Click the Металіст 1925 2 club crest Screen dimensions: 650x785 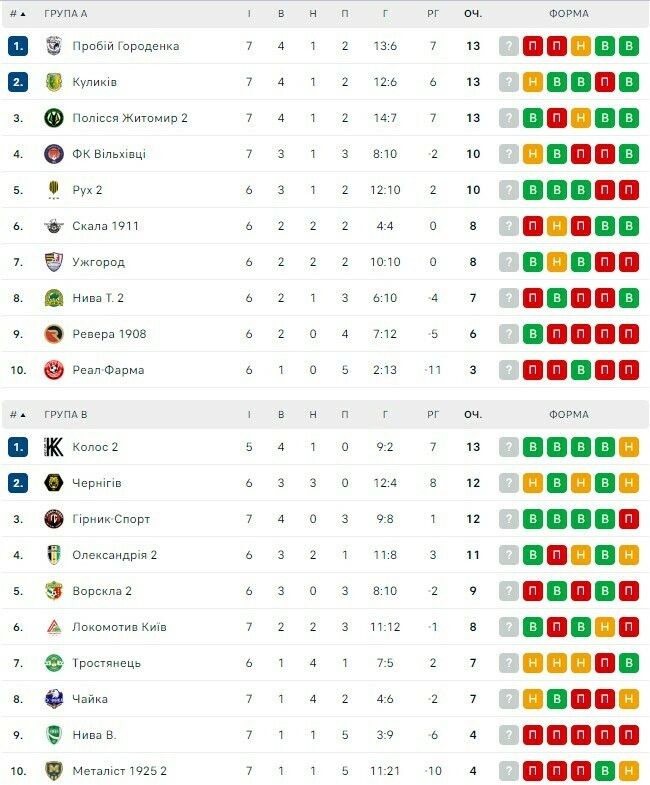[54, 771]
